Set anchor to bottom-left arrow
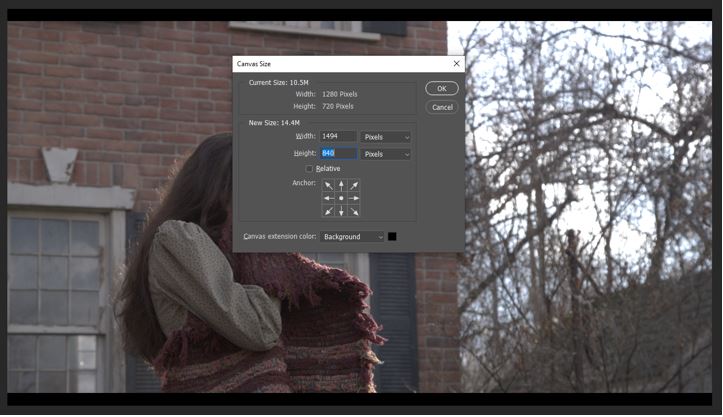Screen dimensions: 723x417 [328, 211]
